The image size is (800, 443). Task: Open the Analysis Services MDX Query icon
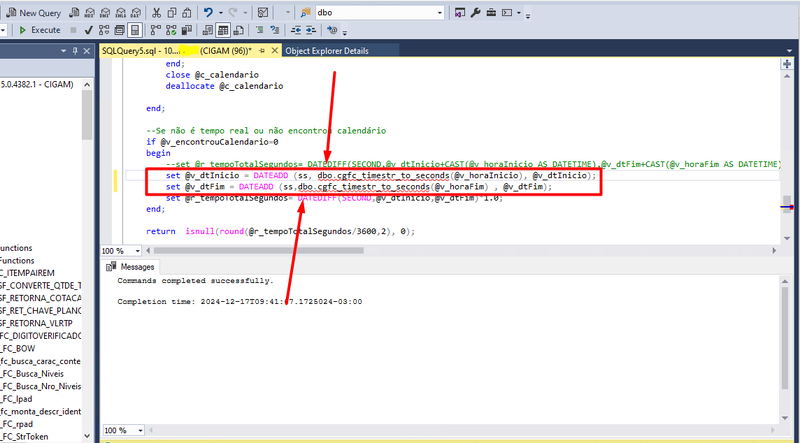point(90,13)
